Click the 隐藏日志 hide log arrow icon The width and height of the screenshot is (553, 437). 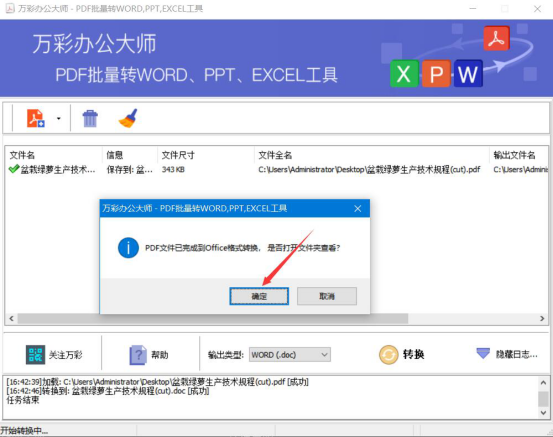(x=483, y=353)
